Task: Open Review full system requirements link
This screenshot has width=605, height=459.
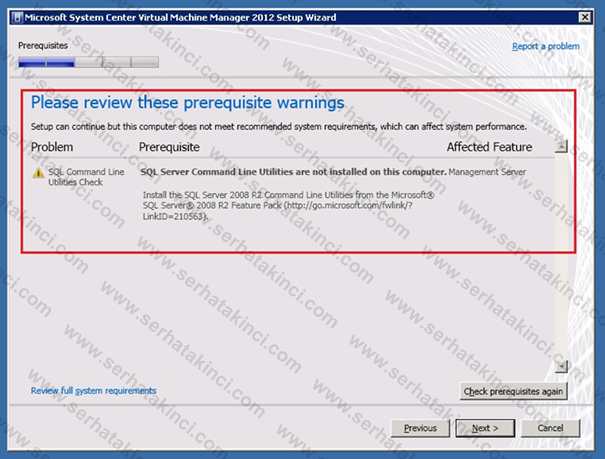Action: (x=94, y=391)
